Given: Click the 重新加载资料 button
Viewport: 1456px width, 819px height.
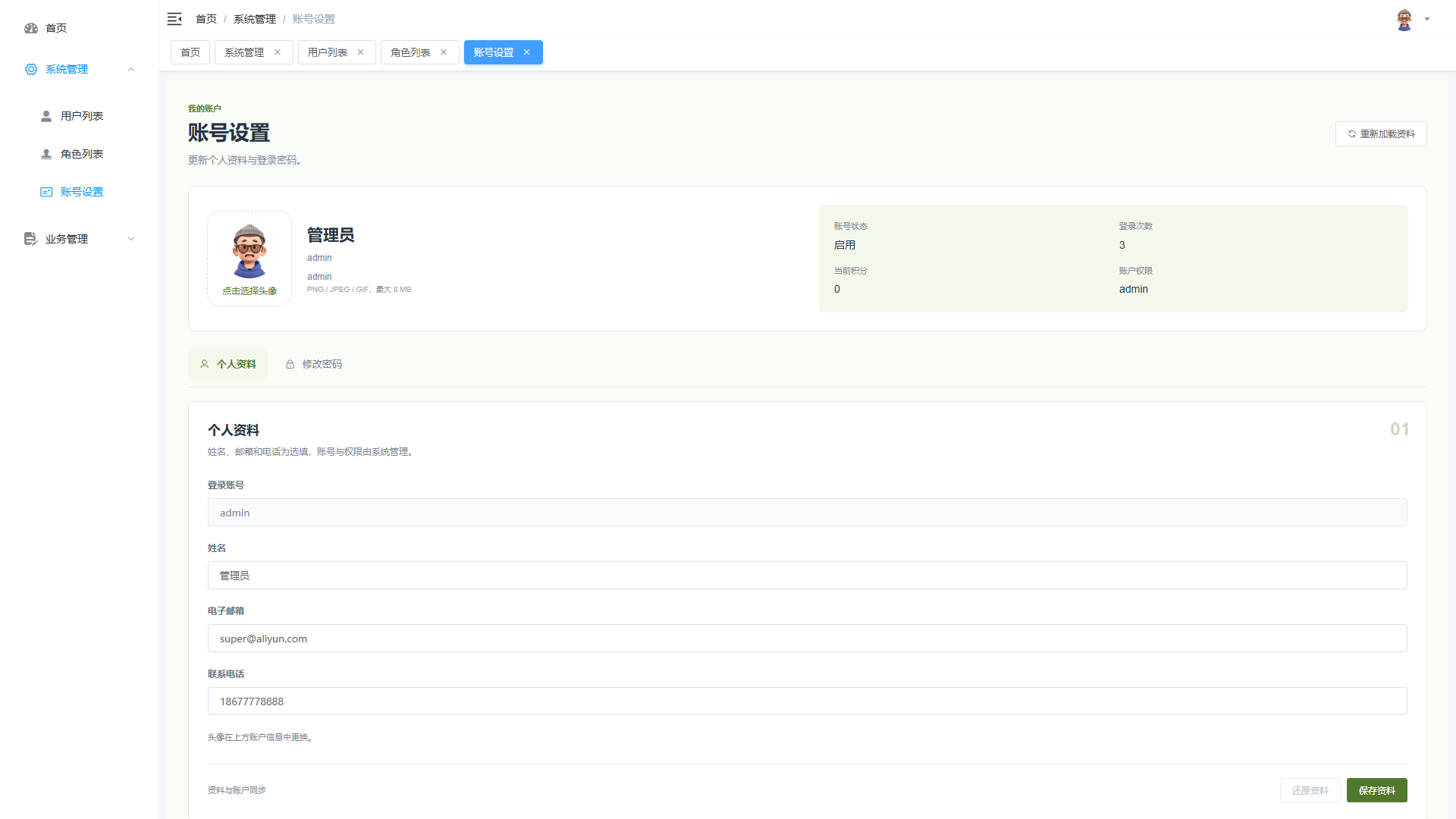Looking at the screenshot, I should click(1381, 134).
